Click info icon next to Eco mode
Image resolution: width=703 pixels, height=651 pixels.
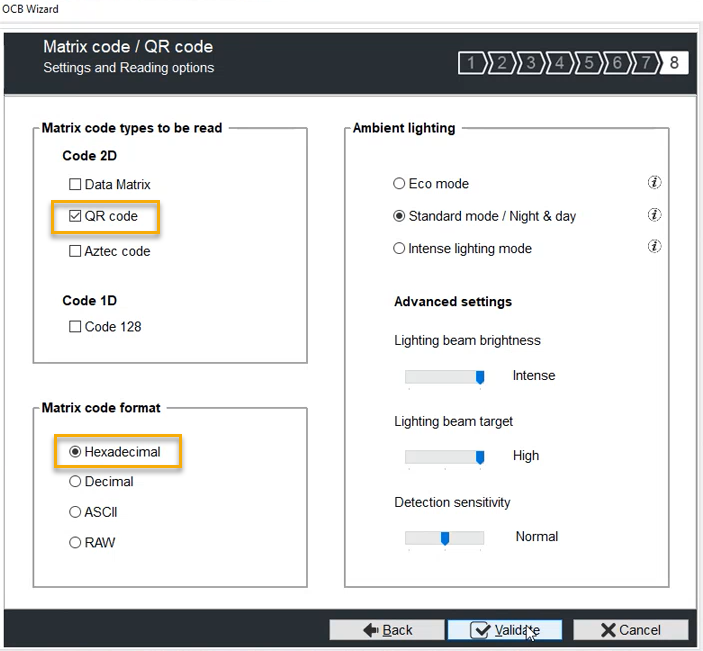654,183
